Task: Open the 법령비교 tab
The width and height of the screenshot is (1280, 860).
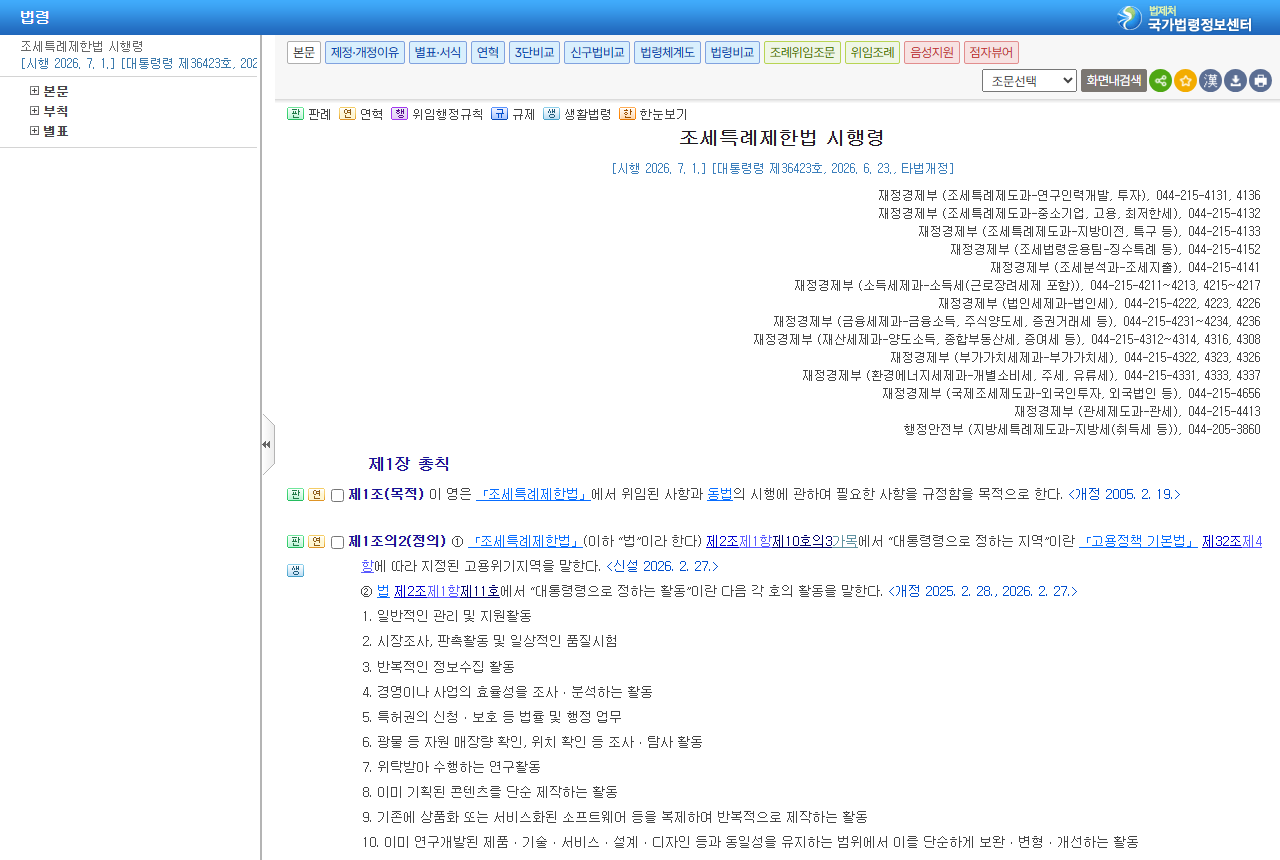Action: (x=732, y=52)
